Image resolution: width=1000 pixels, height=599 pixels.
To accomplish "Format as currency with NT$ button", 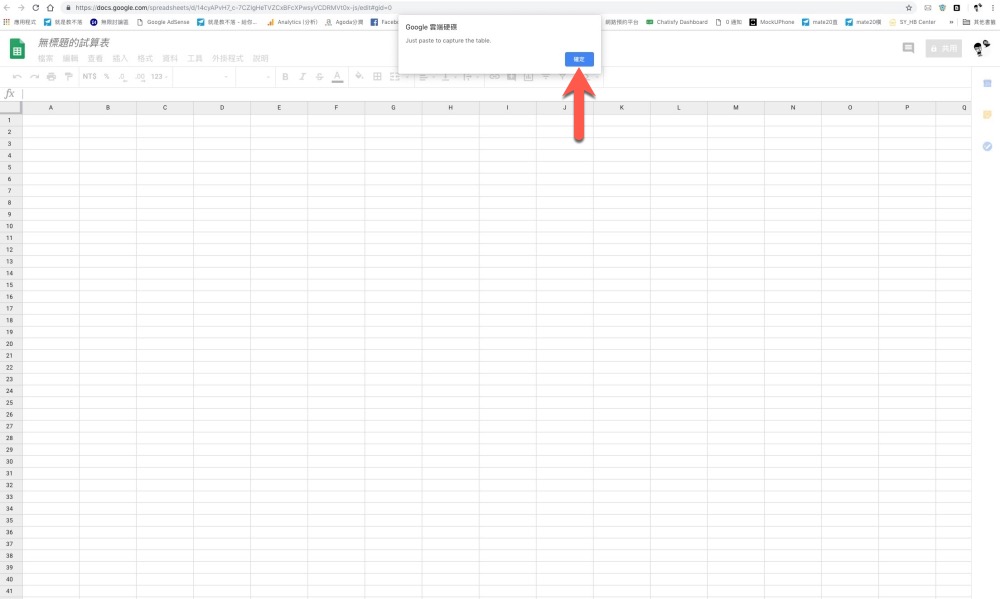I will pos(89,77).
